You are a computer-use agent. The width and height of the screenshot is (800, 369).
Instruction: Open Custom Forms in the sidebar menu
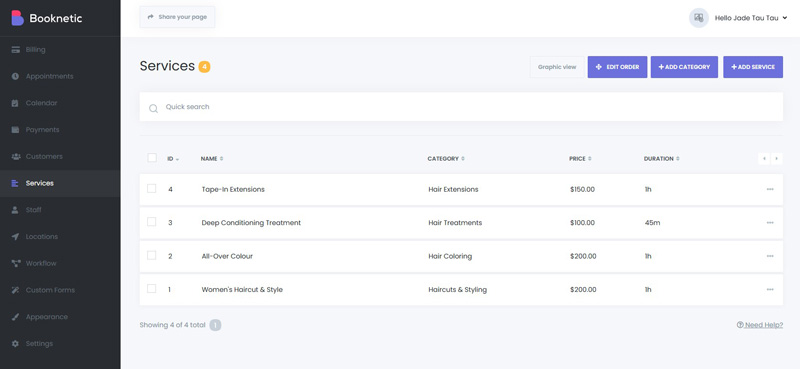pyautogui.click(x=60, y=290)
